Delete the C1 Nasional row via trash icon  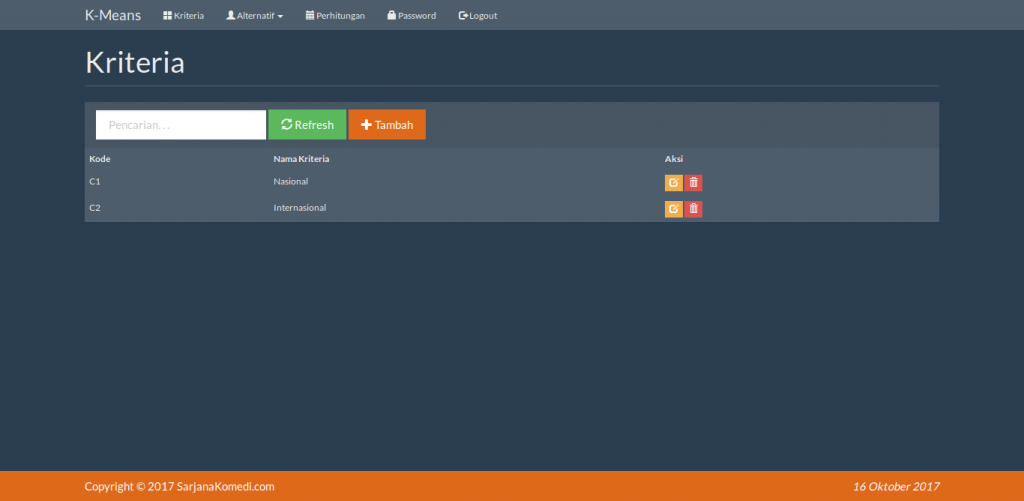[x=694, y=183]
